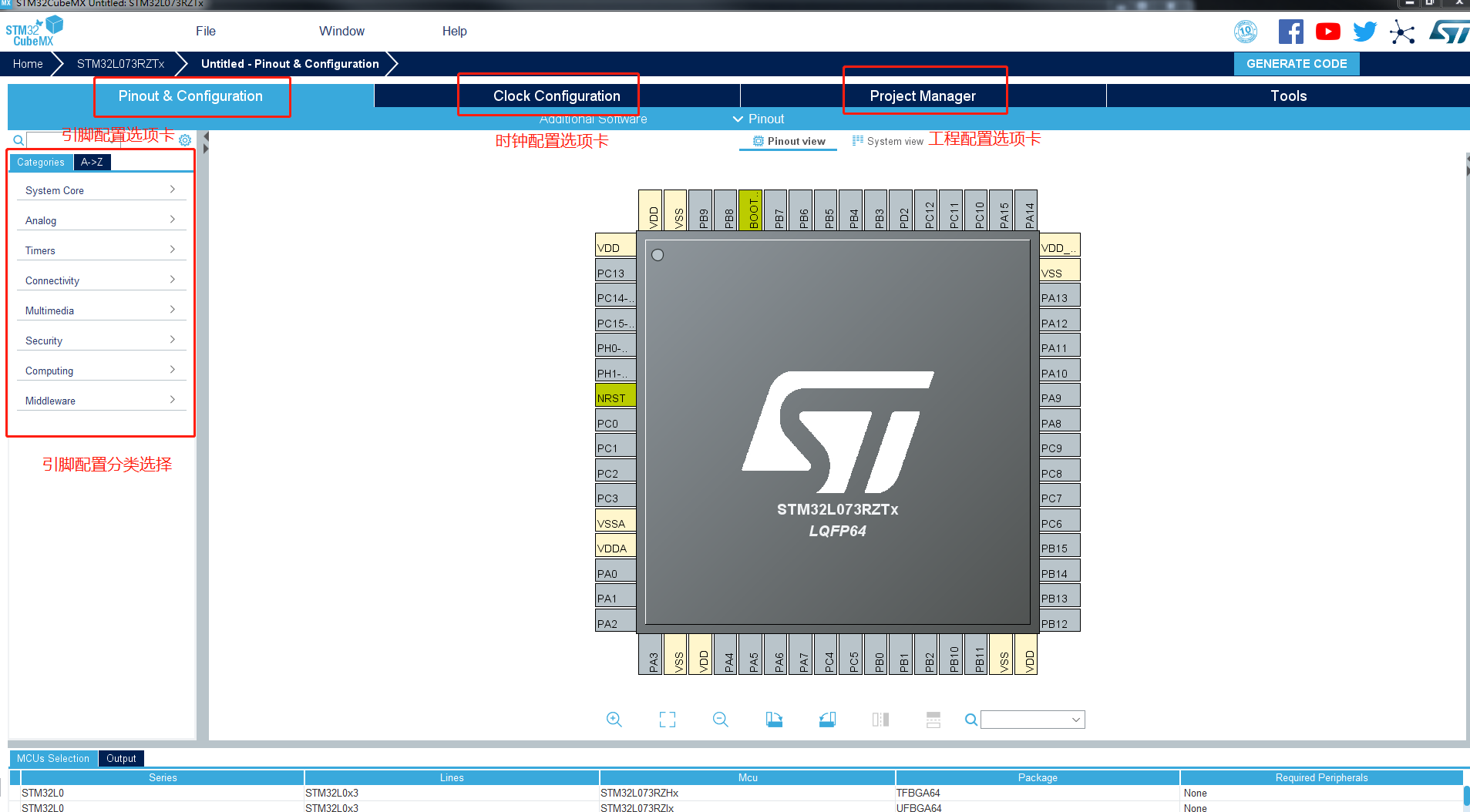
Task: Open the File menu
Action: 205,31
